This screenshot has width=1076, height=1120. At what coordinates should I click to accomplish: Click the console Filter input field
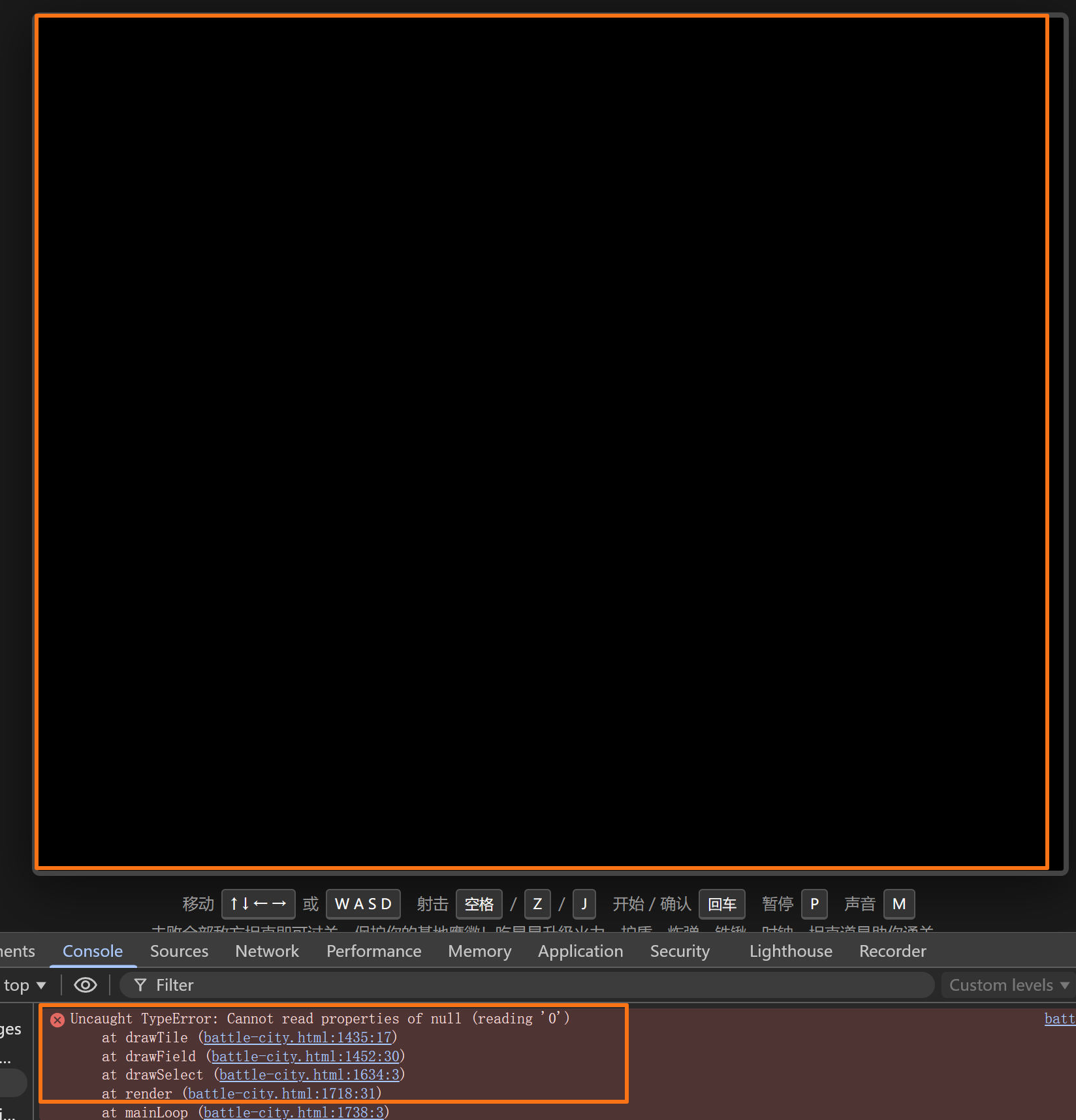click(526, 985)
